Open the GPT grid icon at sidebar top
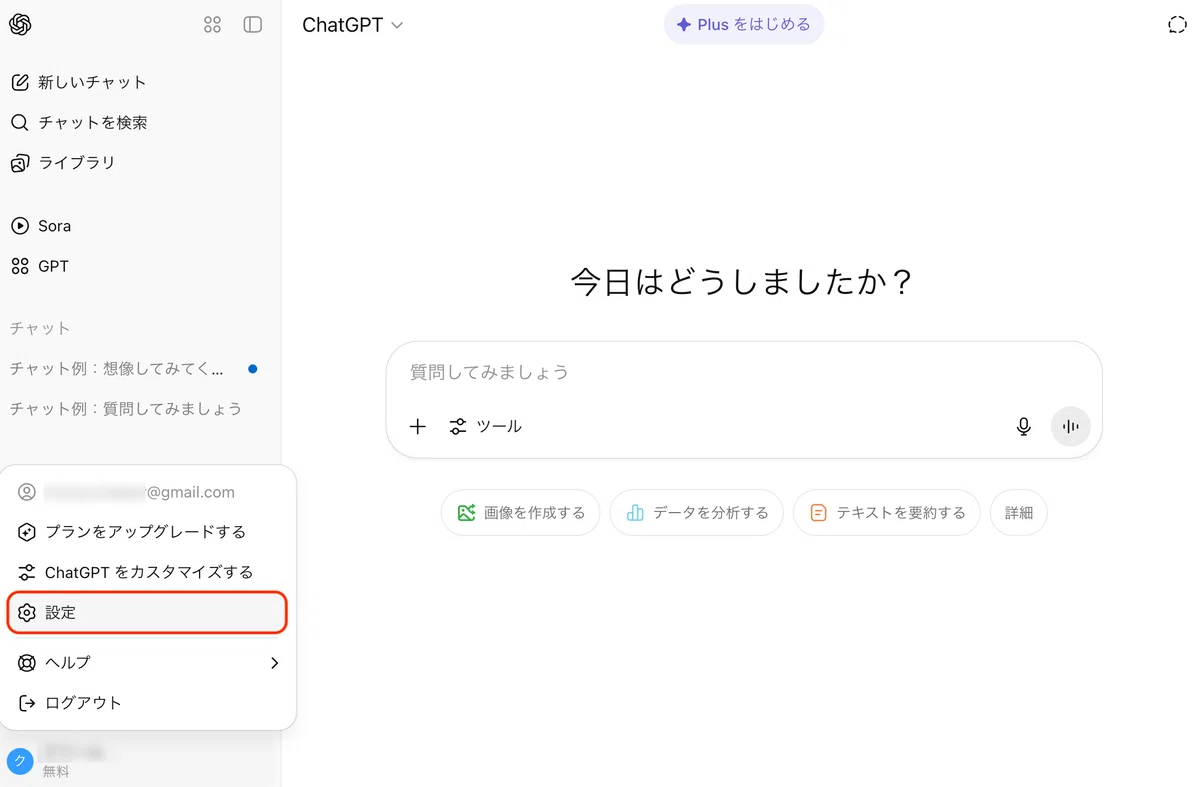The height and width of the screenshot is (787, 1200). tap(212, 25)
